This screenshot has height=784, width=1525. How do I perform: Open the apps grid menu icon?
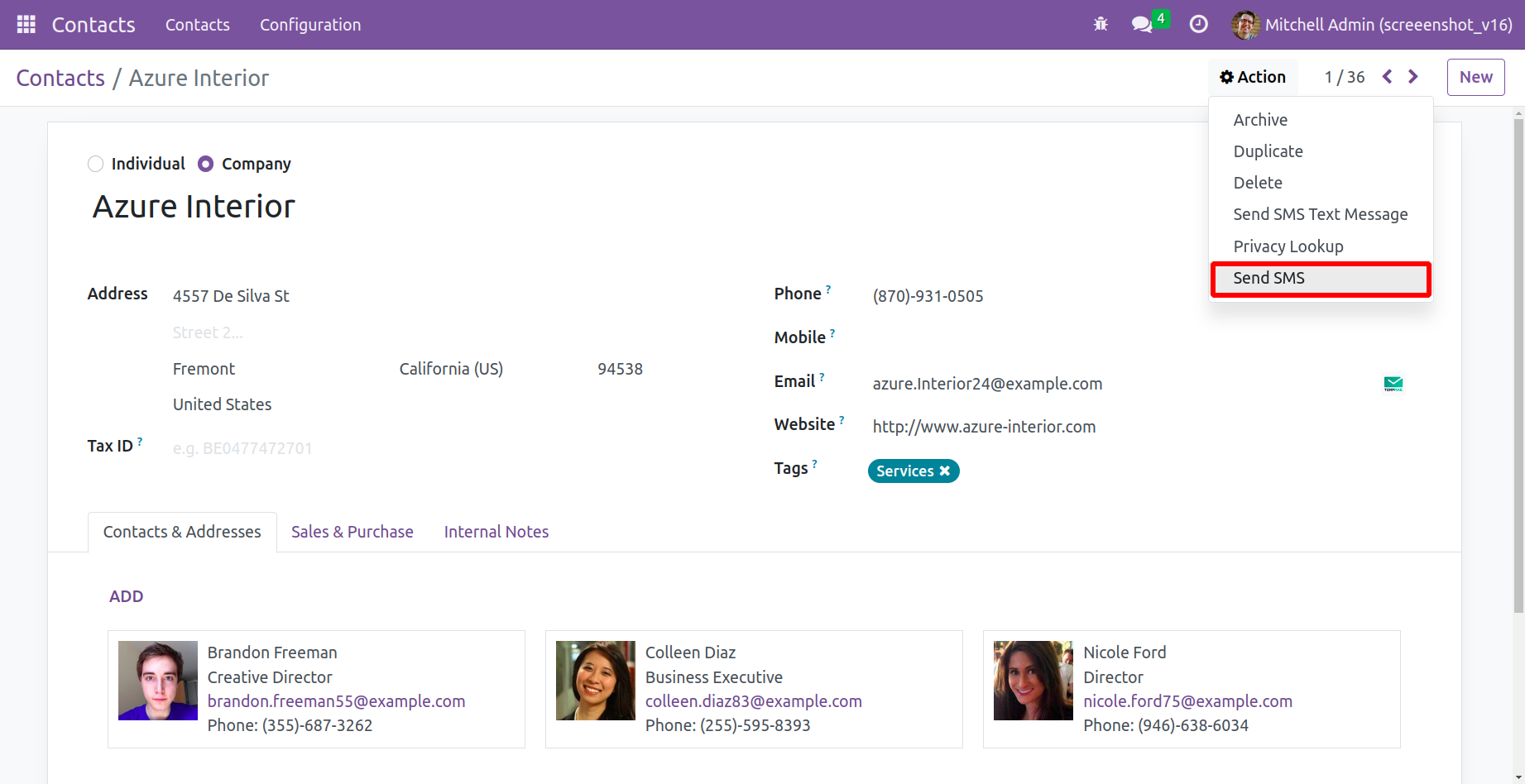[26, 25]
